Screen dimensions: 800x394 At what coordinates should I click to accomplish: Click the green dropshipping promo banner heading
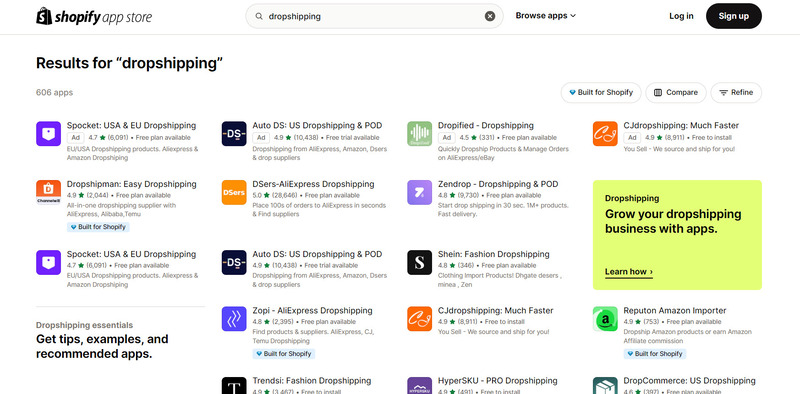click(673, 221)
